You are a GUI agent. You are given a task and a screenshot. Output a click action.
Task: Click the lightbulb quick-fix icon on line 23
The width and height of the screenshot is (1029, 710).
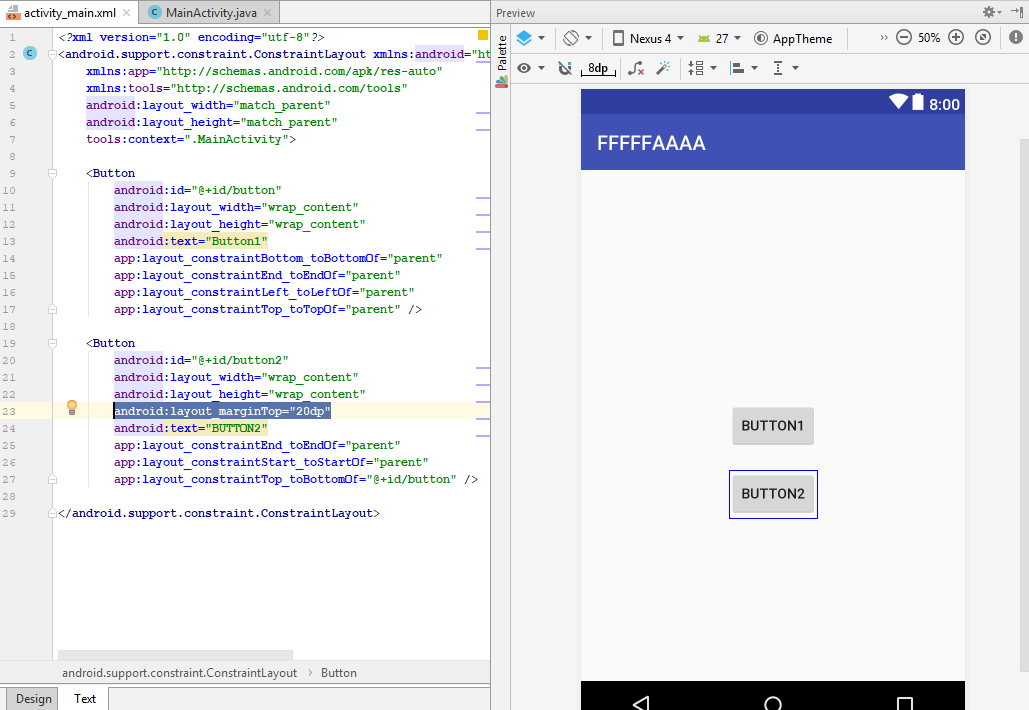coord(72,407)
